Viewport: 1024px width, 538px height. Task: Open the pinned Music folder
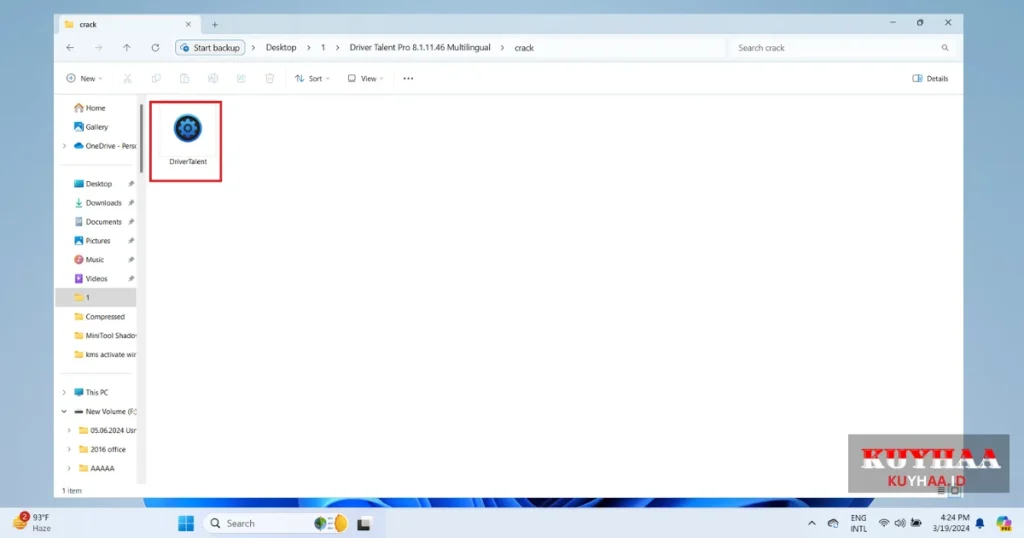pyautogui.click(x=95, y=259)
